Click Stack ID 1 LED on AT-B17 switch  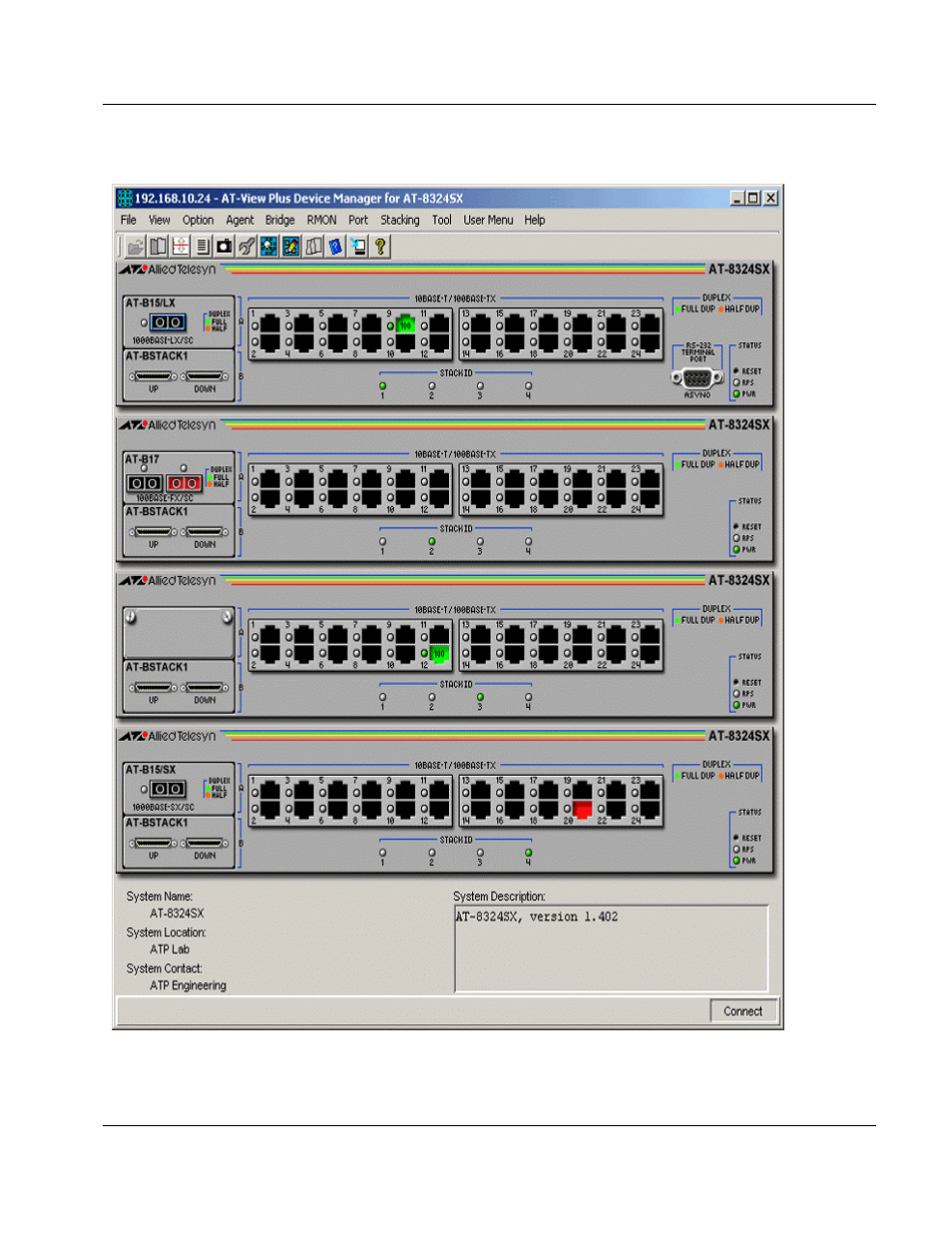point(382,541)
